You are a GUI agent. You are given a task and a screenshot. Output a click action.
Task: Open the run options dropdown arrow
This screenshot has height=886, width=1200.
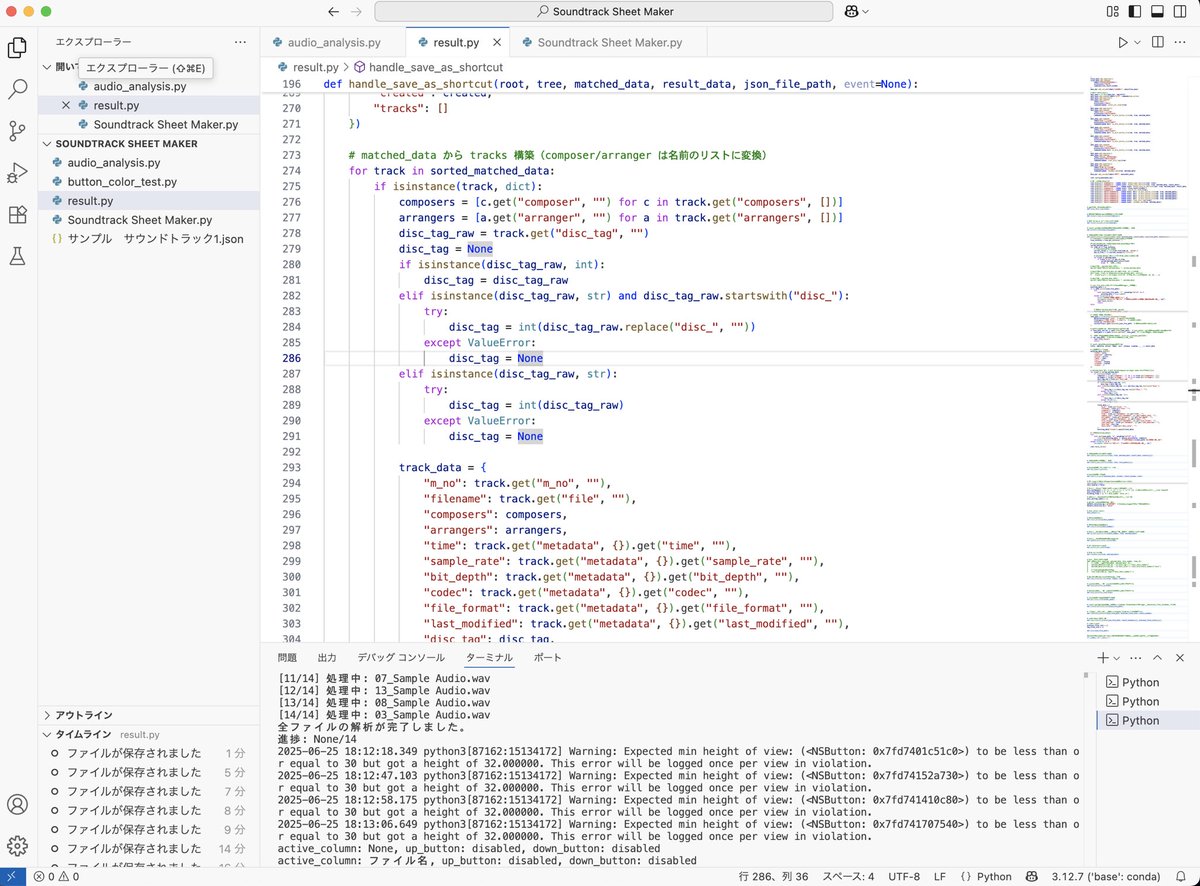pos(1139,43)
